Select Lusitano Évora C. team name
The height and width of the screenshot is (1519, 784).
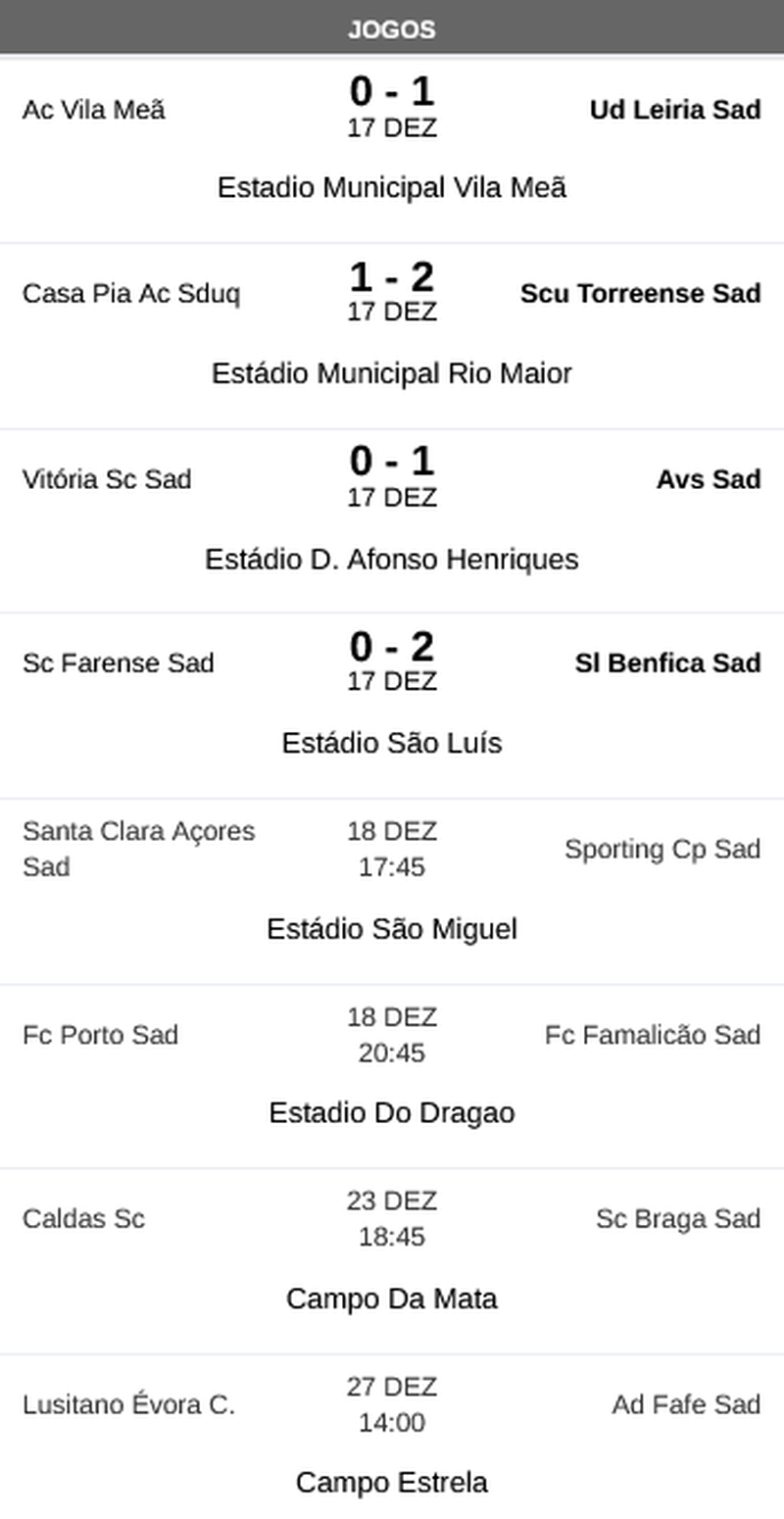click(x=128, y=1405)
